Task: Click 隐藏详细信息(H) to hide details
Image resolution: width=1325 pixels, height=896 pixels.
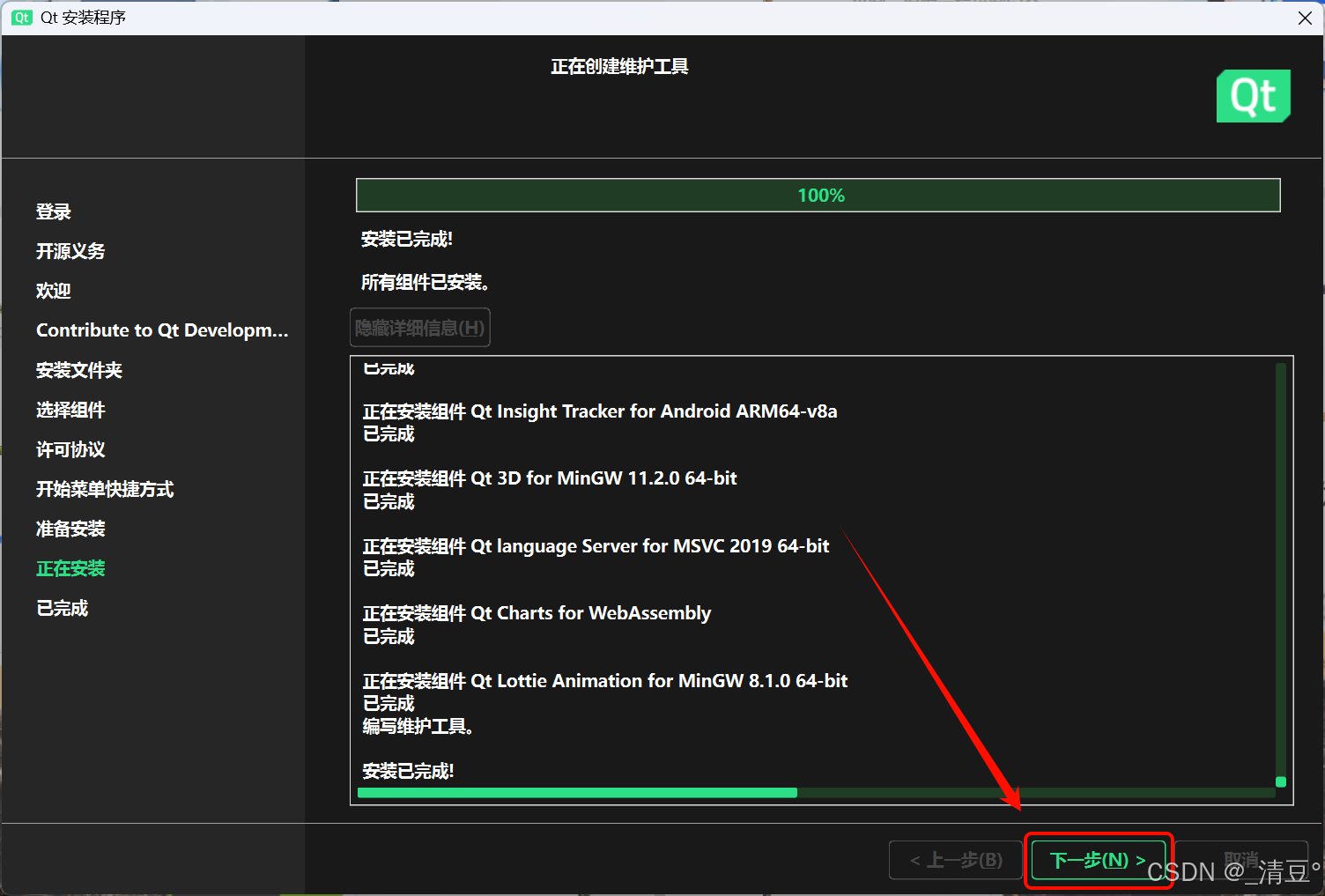Action: (x=420, y=328)
